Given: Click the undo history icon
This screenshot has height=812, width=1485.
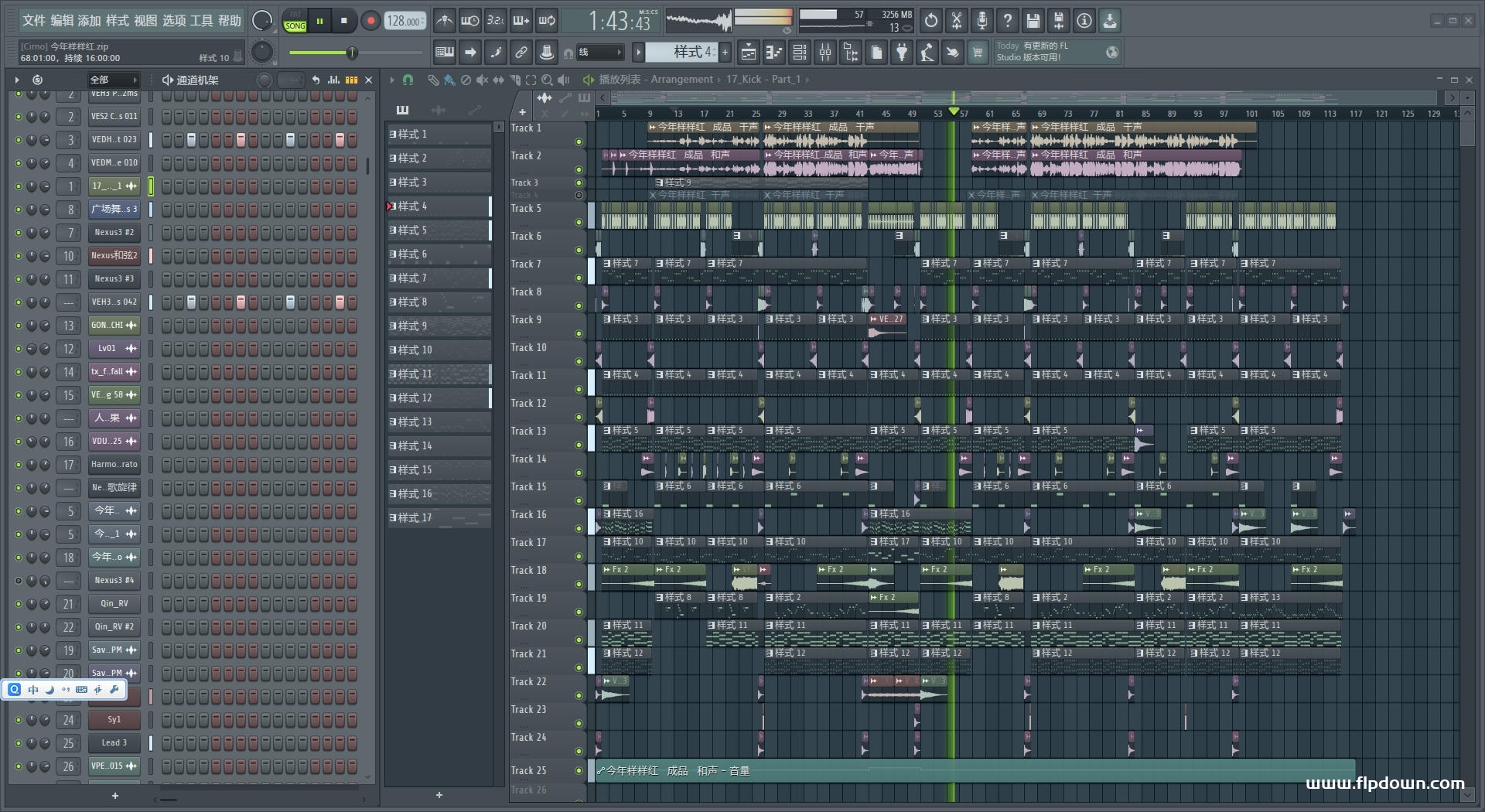Looking at the screenshot, I should pyautogui.click(x=931, y=21).
